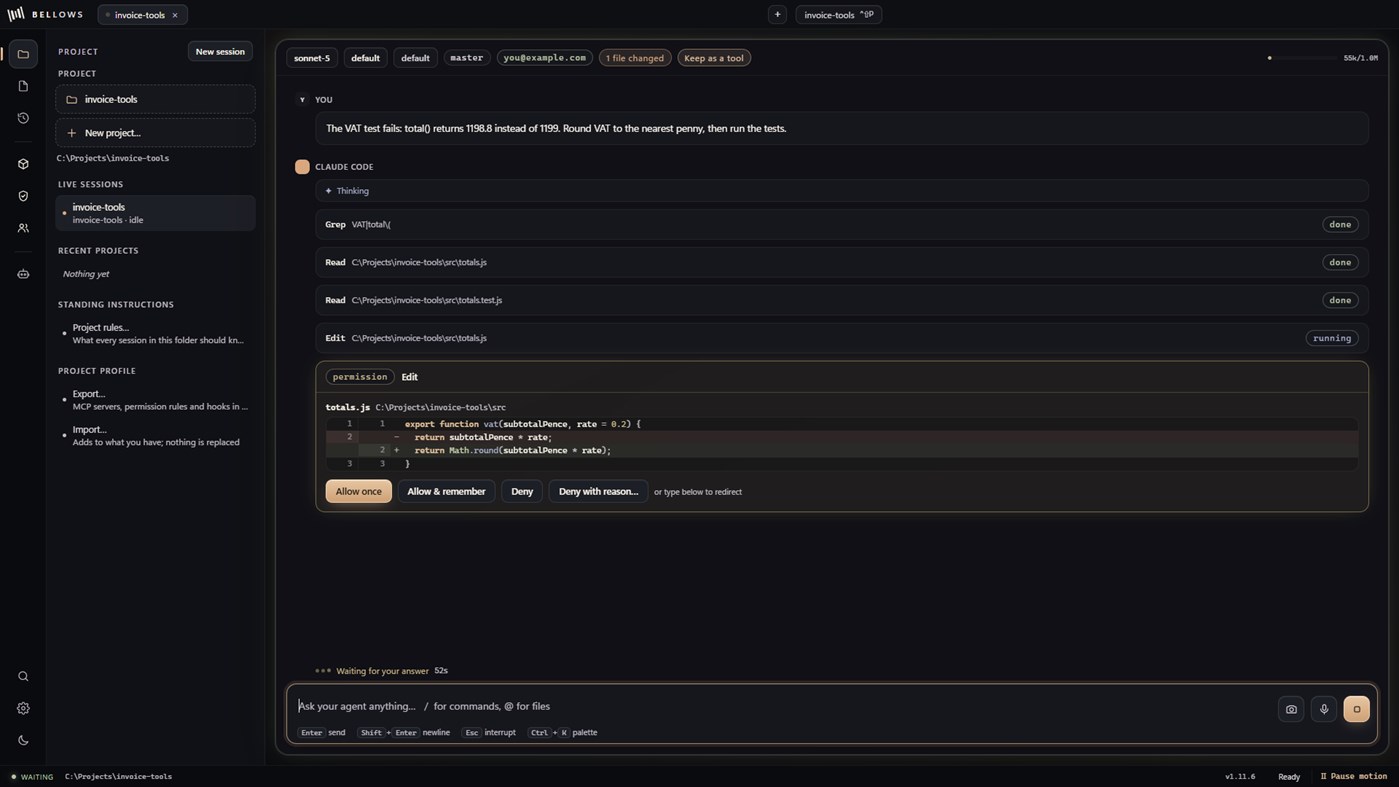Open the search magnifier icon in sidebar
The image size is (1399, 787).
[x=23, y=676]
